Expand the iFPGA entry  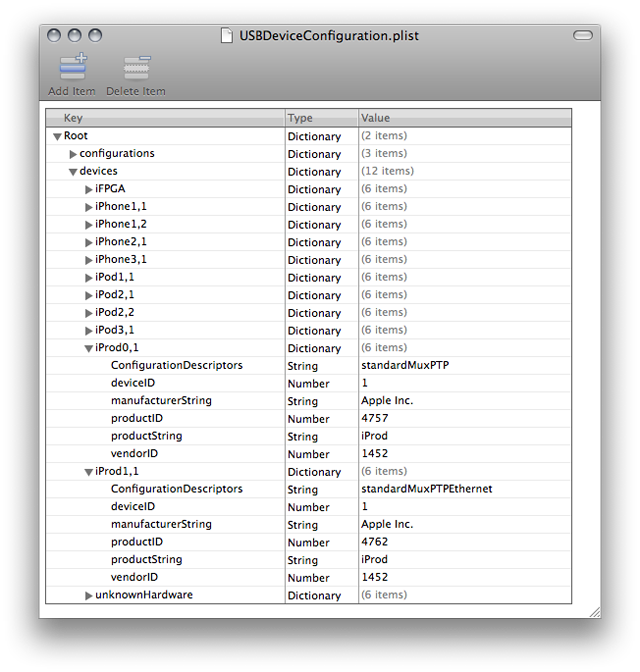click(89, 189)
